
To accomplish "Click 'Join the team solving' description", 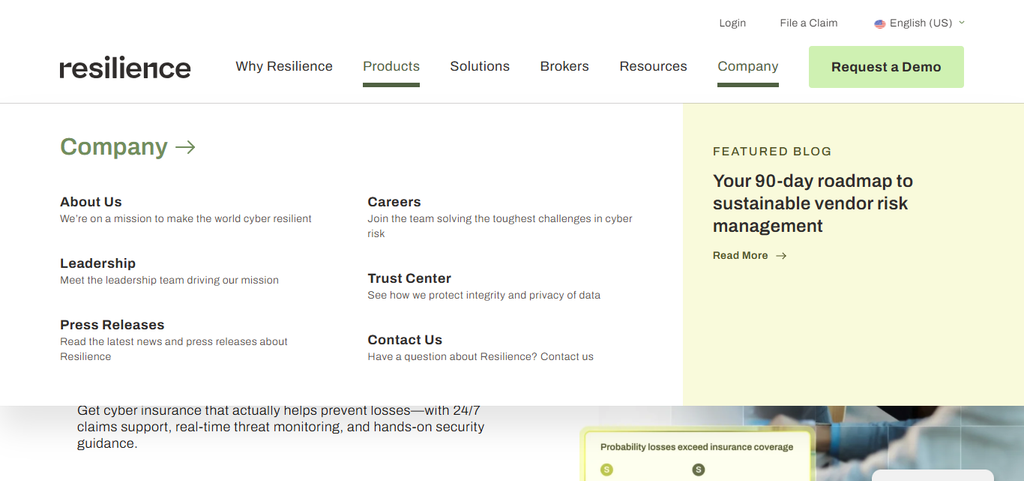I will click(500, 226).
